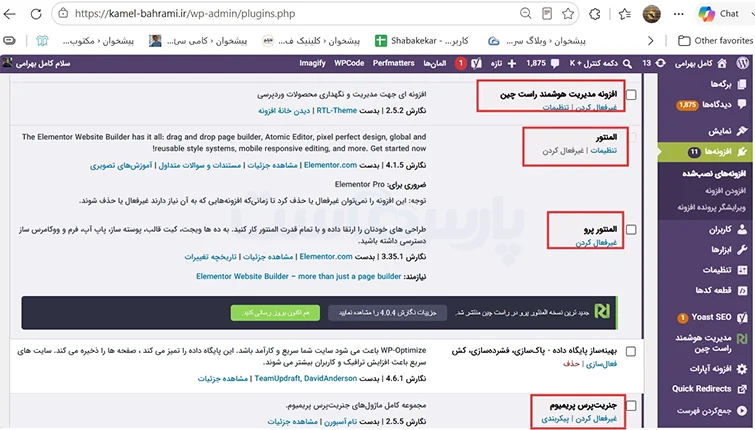Viewport: 755px width, 430px height.
Task: Open the zoom-out magnifier in address bar
Action: tap(526, 13)
